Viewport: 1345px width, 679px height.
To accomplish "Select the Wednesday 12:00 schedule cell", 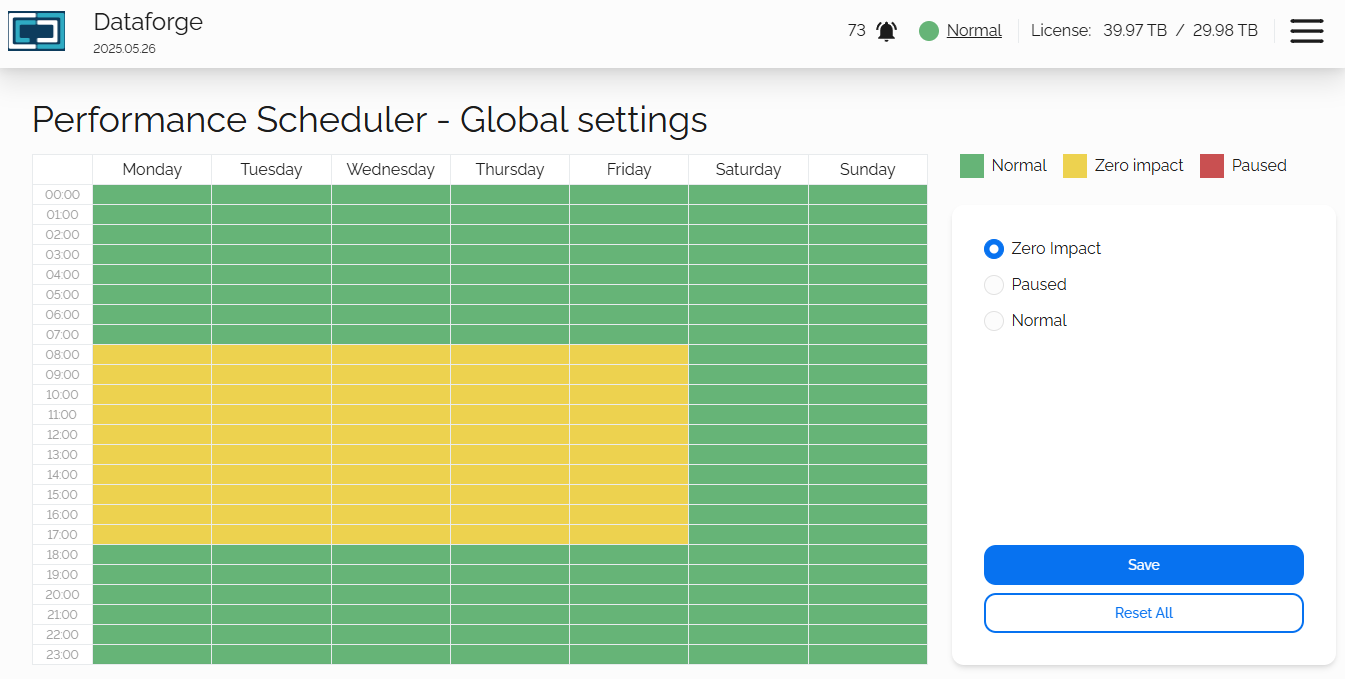I will tap(391, 435).
